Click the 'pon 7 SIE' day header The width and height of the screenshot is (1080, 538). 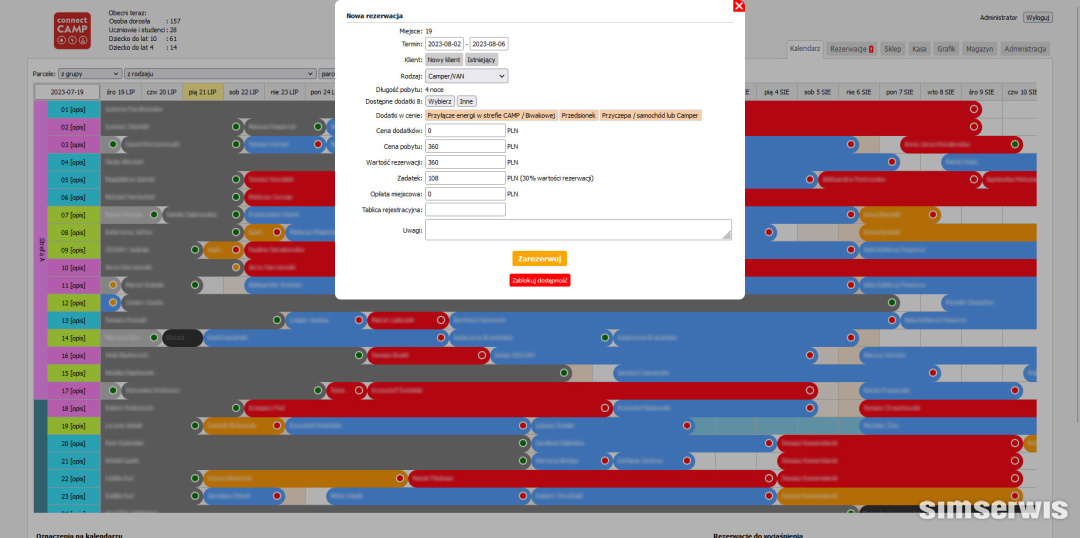tap(900, 92)
